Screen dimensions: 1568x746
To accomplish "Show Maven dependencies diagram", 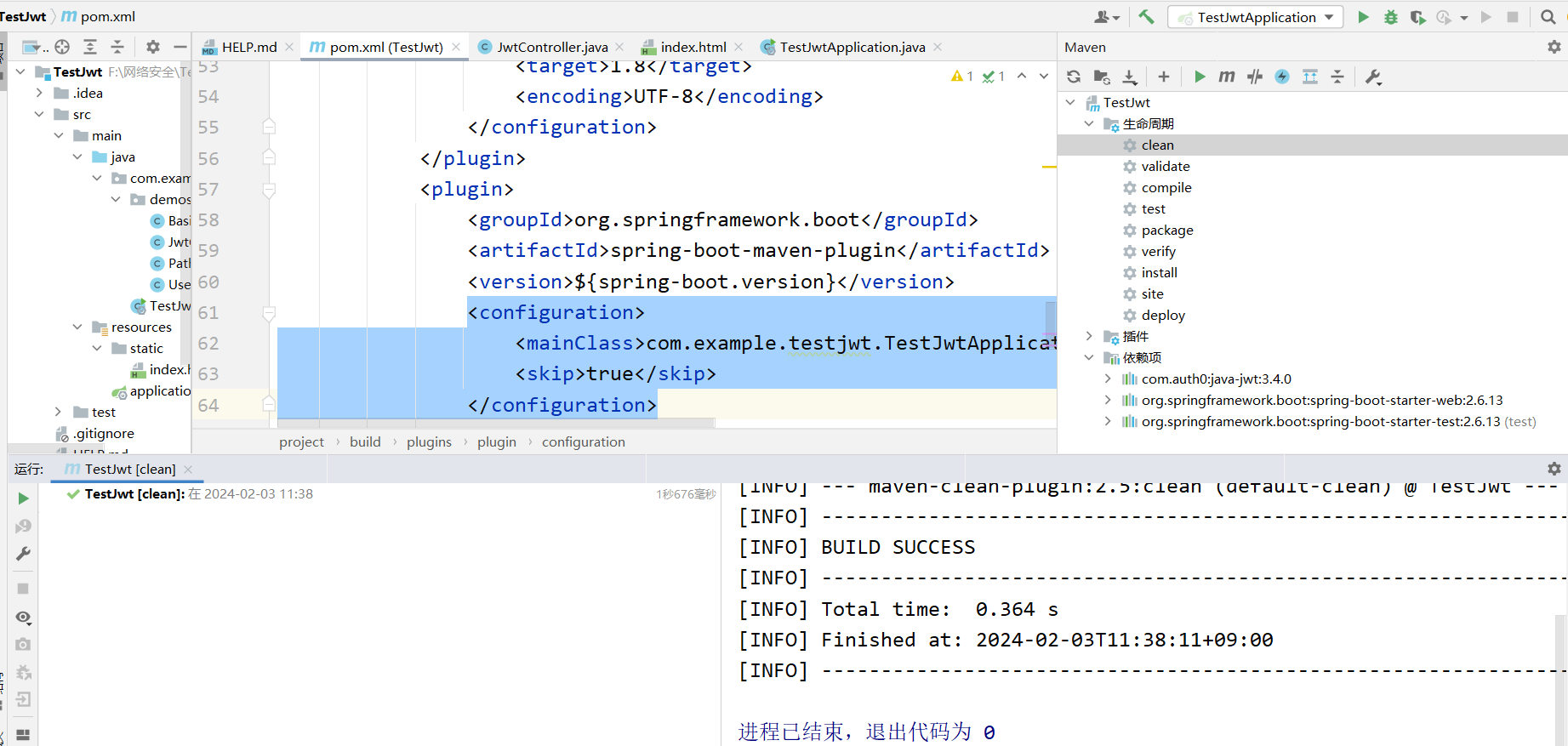I will (x=1310, y=77).
